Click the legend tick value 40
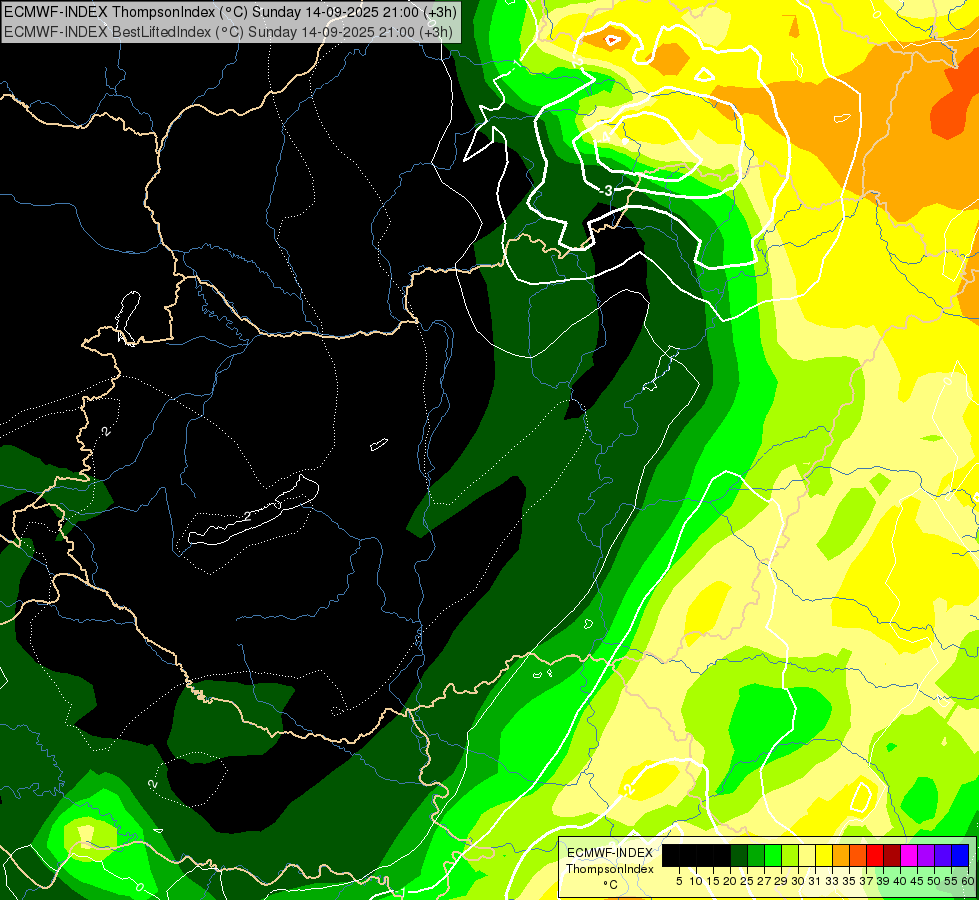The height and width of the screenshot is (900, 979). 900,881
